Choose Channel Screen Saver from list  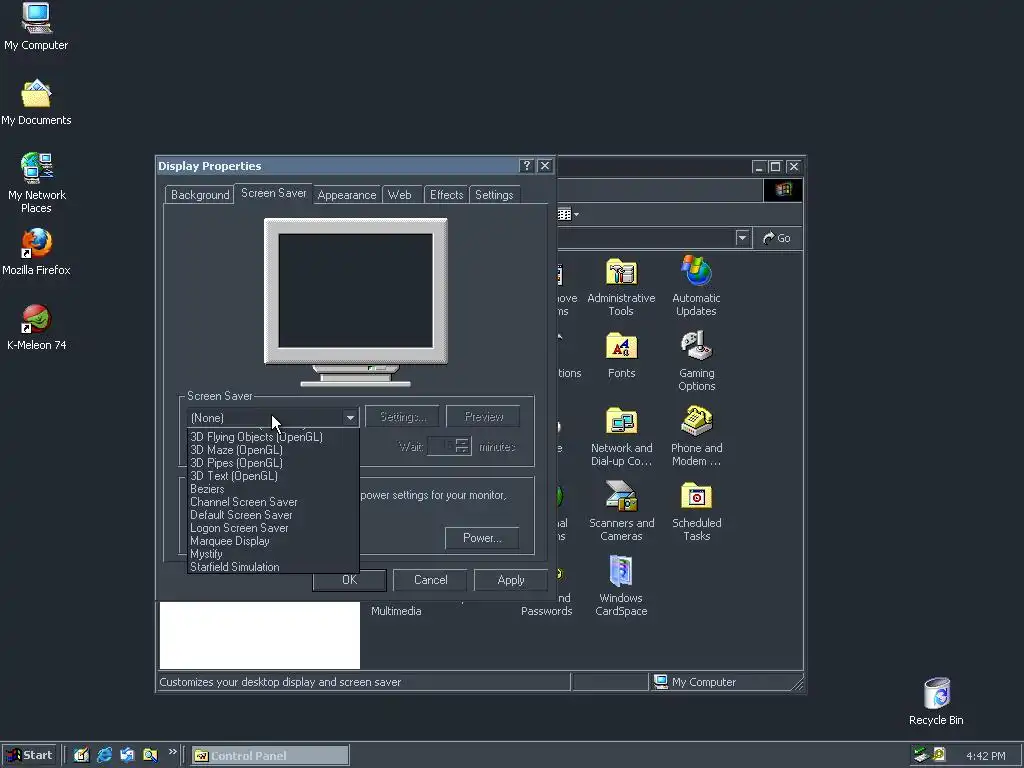pos(273,502)
